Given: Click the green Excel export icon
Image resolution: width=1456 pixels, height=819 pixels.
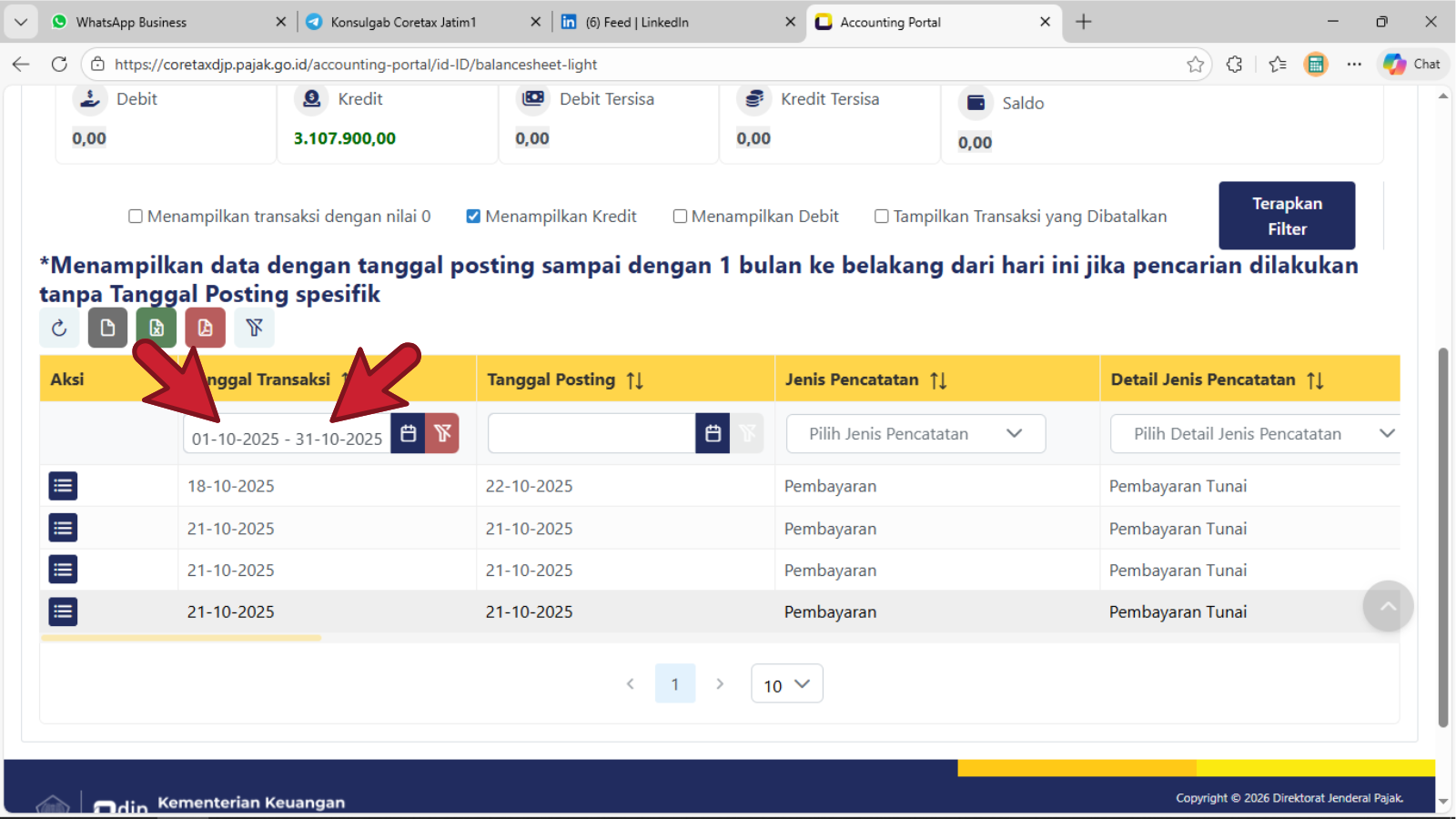Looking at the screenshot, I should [157, 328].
